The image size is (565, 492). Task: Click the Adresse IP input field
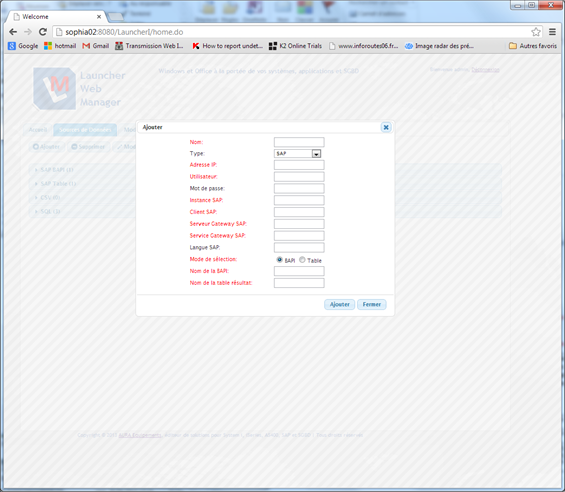(x=299, y=165)
